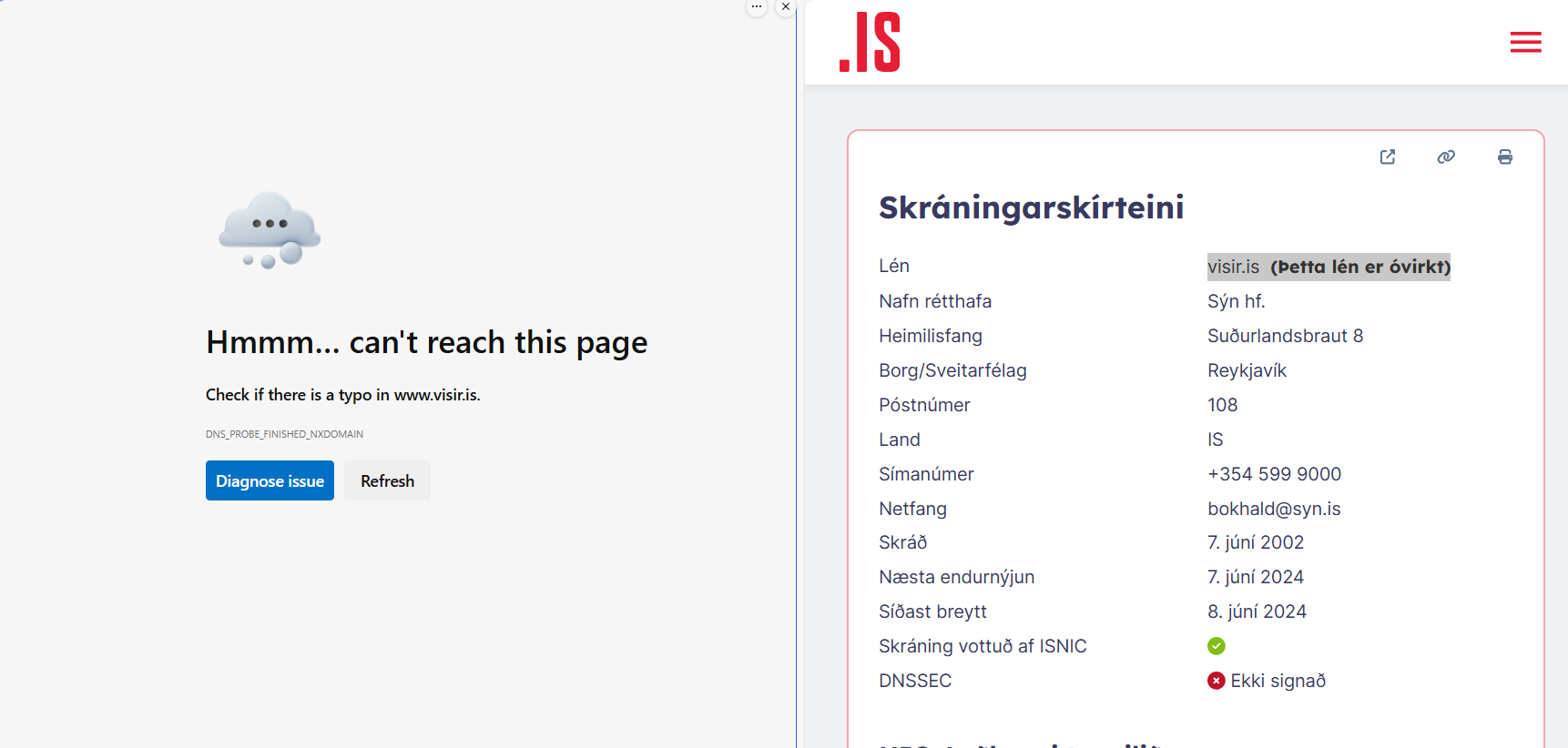Click the Sýn hf. registrant name

click(1236, 301)
